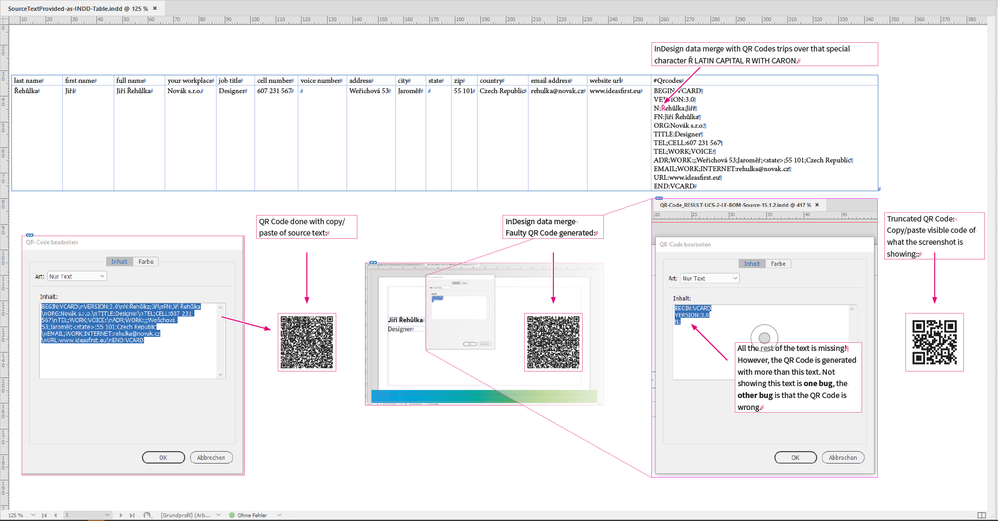Image resolution: width=998 pixels, height=521 pixels.
Task: Click the 'job title' header cell
Action: [x=235, y=81]
